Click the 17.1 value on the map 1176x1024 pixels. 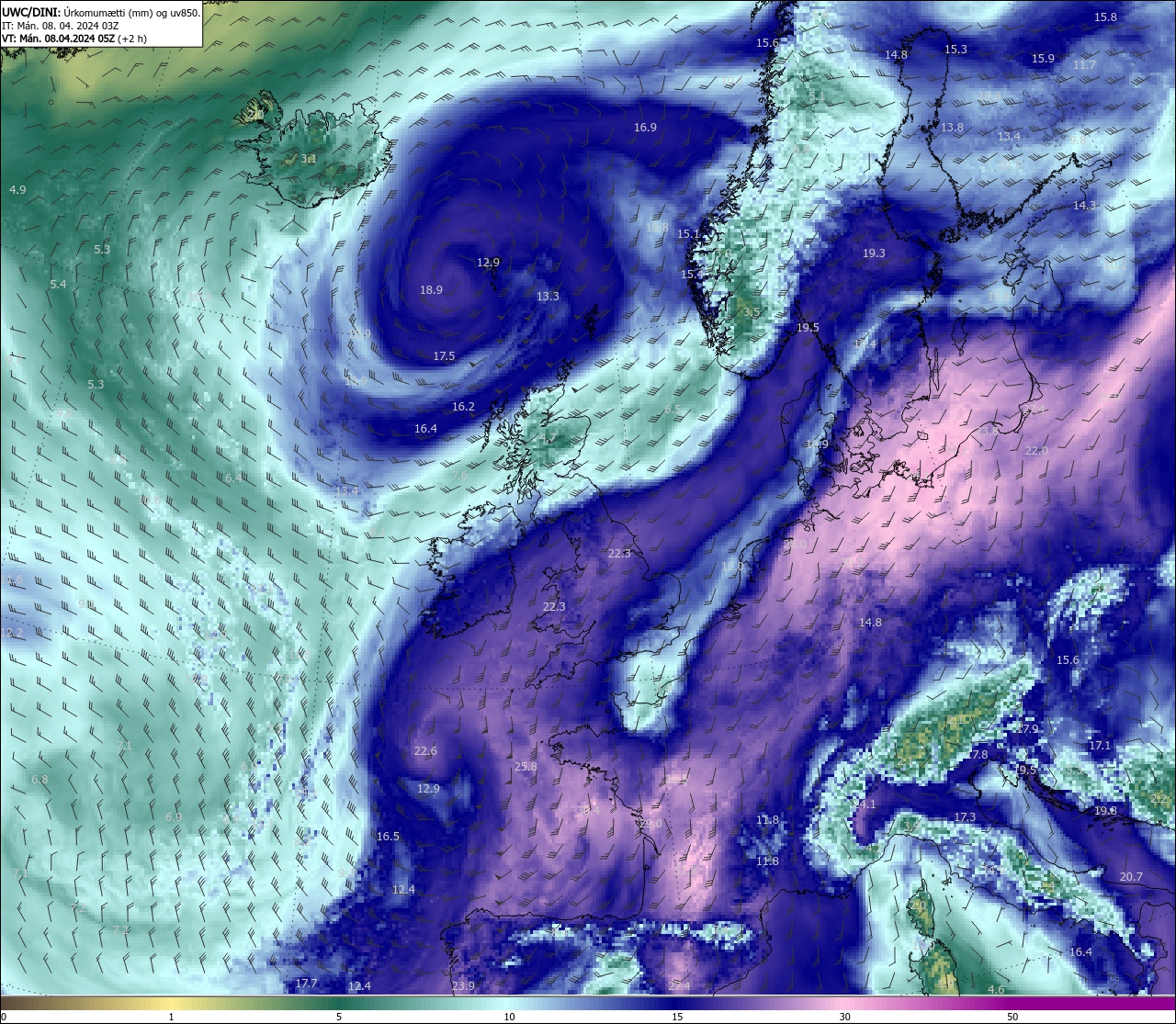click(x=1100, y=745)
